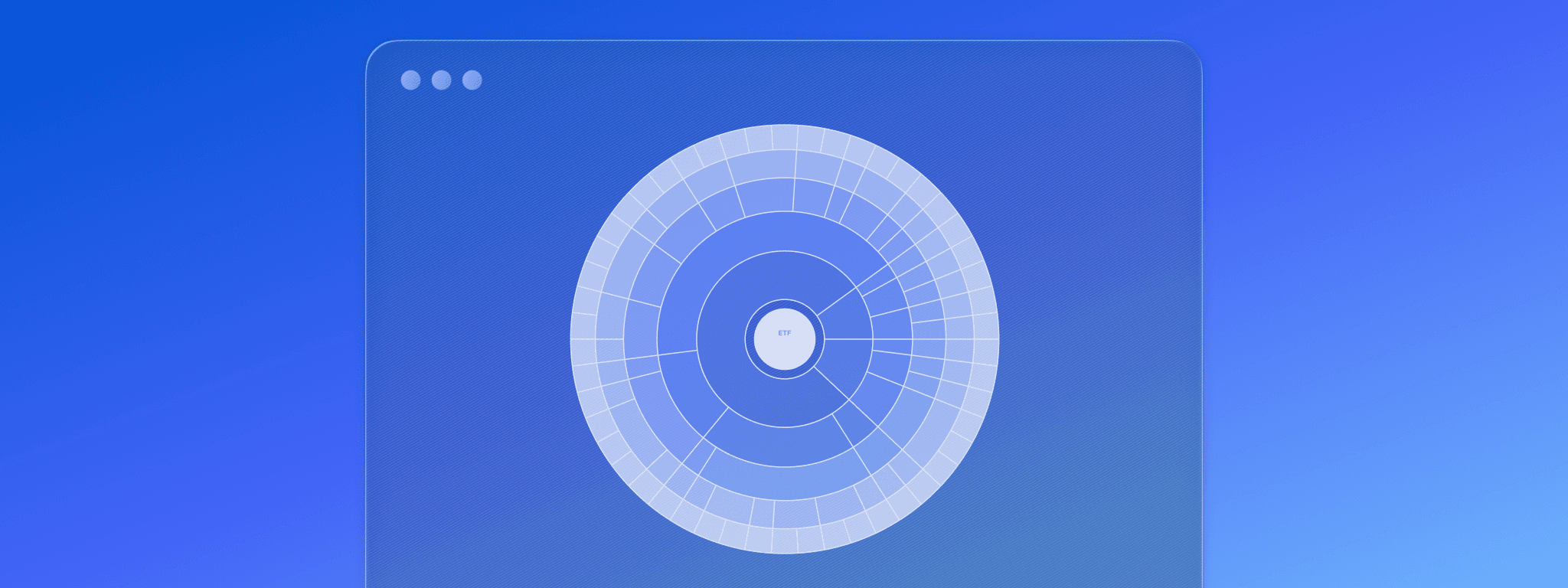Screen dimensions: 1568x588
Task: Click third-ring segment just right of top center
Action: [812, 196]
